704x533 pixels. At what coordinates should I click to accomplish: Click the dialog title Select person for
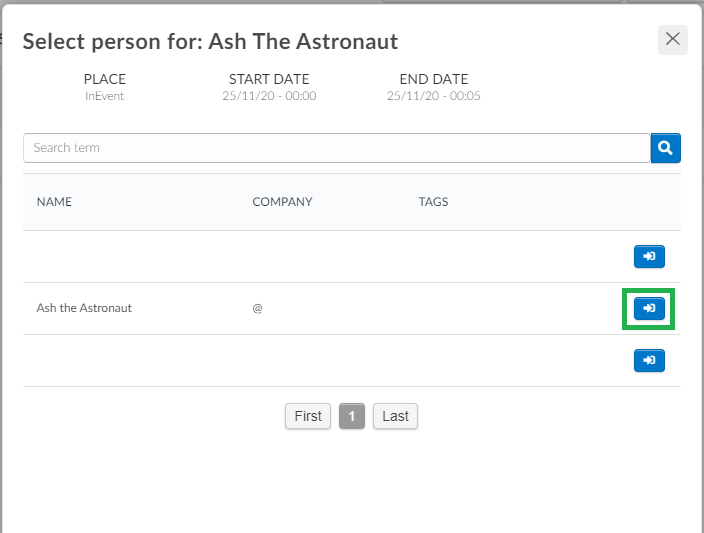[211, 41]
